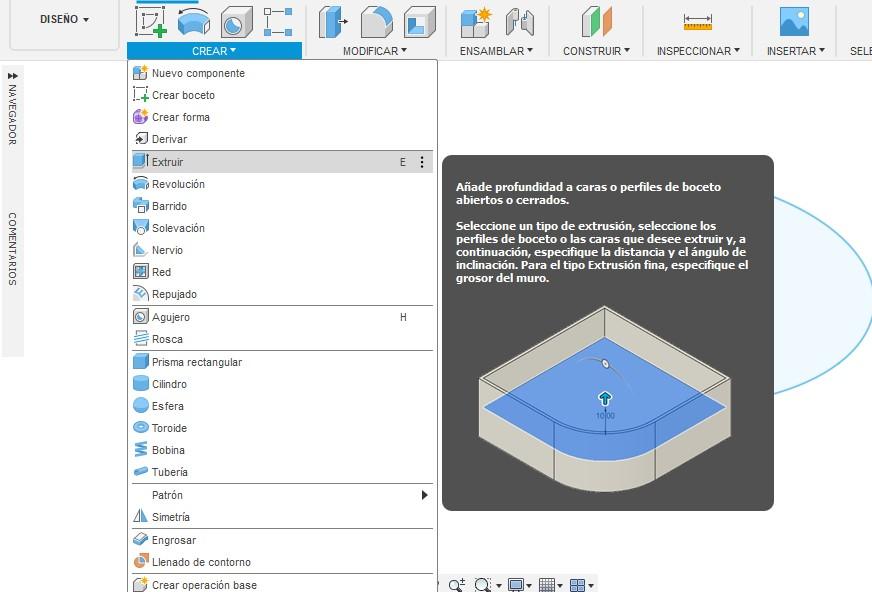Select Tubería from the menu
The width and height of the screenshot is (872, 592).
click(x=283, y=472)
